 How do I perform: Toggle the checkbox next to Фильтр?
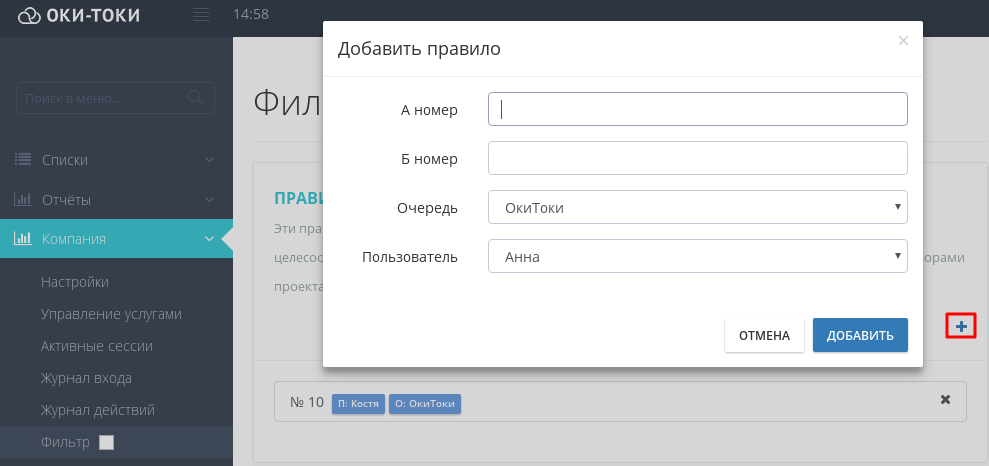tap(107, 442)
